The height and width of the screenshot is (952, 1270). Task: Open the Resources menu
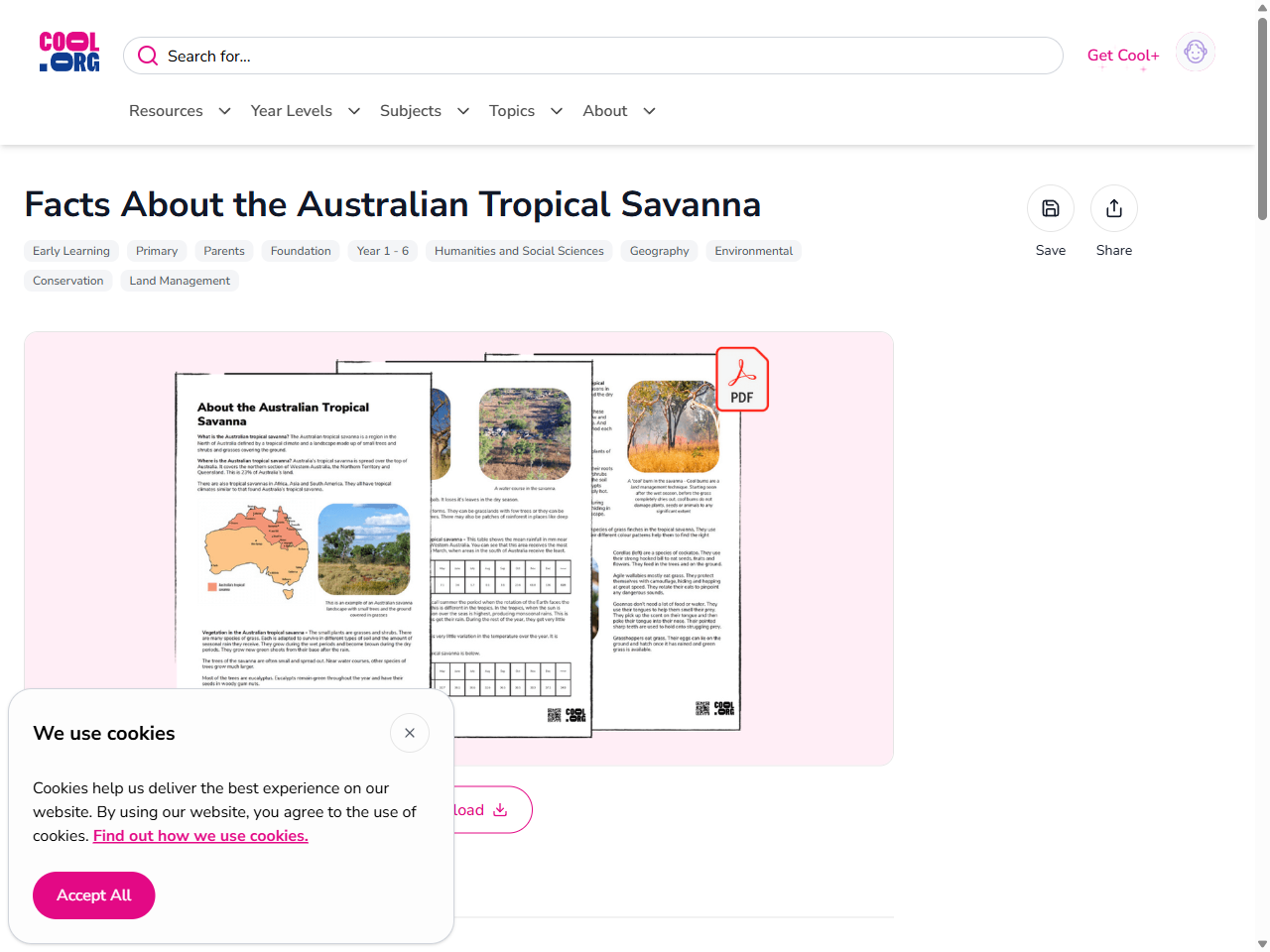pos(166,111)
